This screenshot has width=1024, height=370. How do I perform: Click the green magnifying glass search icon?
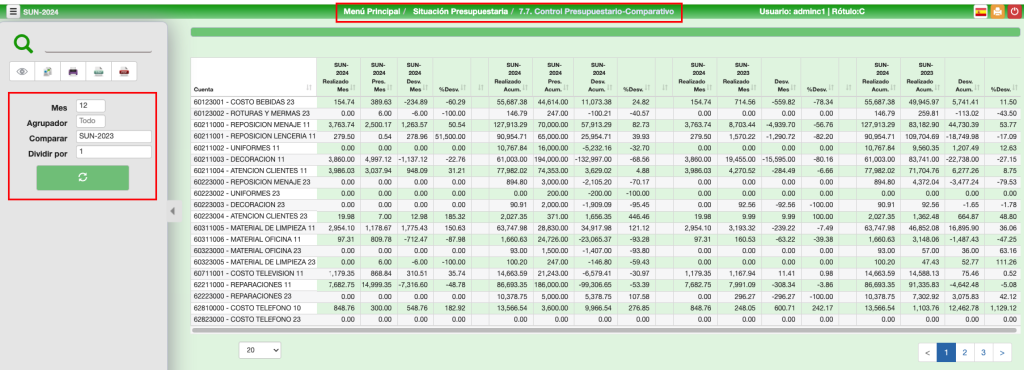(x=23, y=44)
